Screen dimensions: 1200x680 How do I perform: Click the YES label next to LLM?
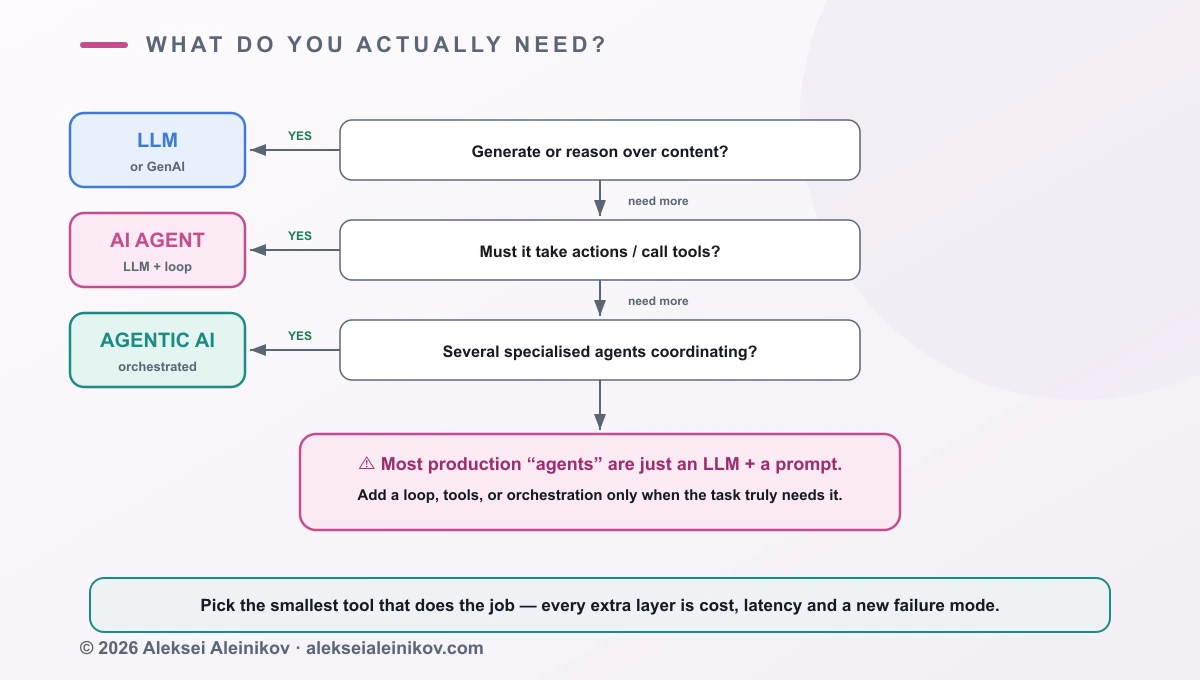tap(300, 136)
